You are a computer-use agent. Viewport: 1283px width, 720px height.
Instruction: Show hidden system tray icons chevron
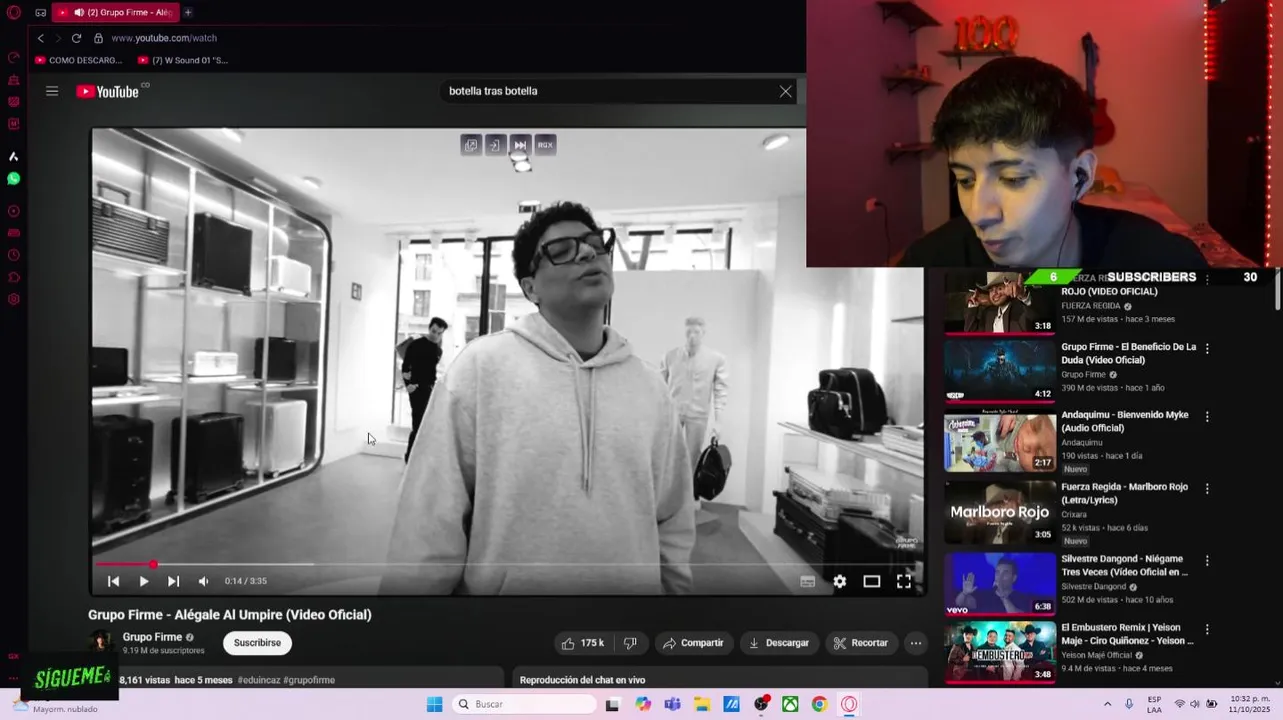point(1107,704)
